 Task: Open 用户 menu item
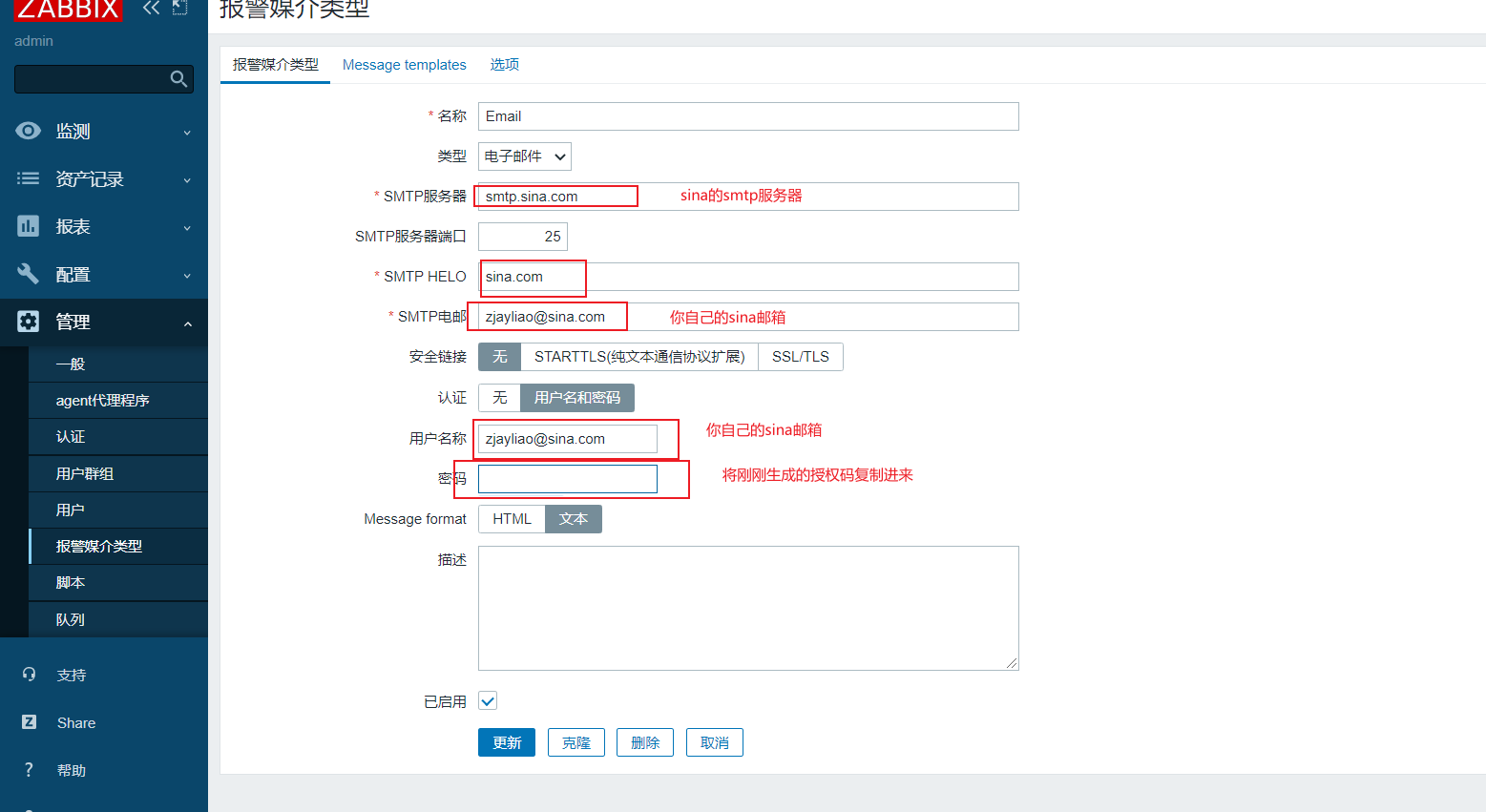(x=118, y=510)
